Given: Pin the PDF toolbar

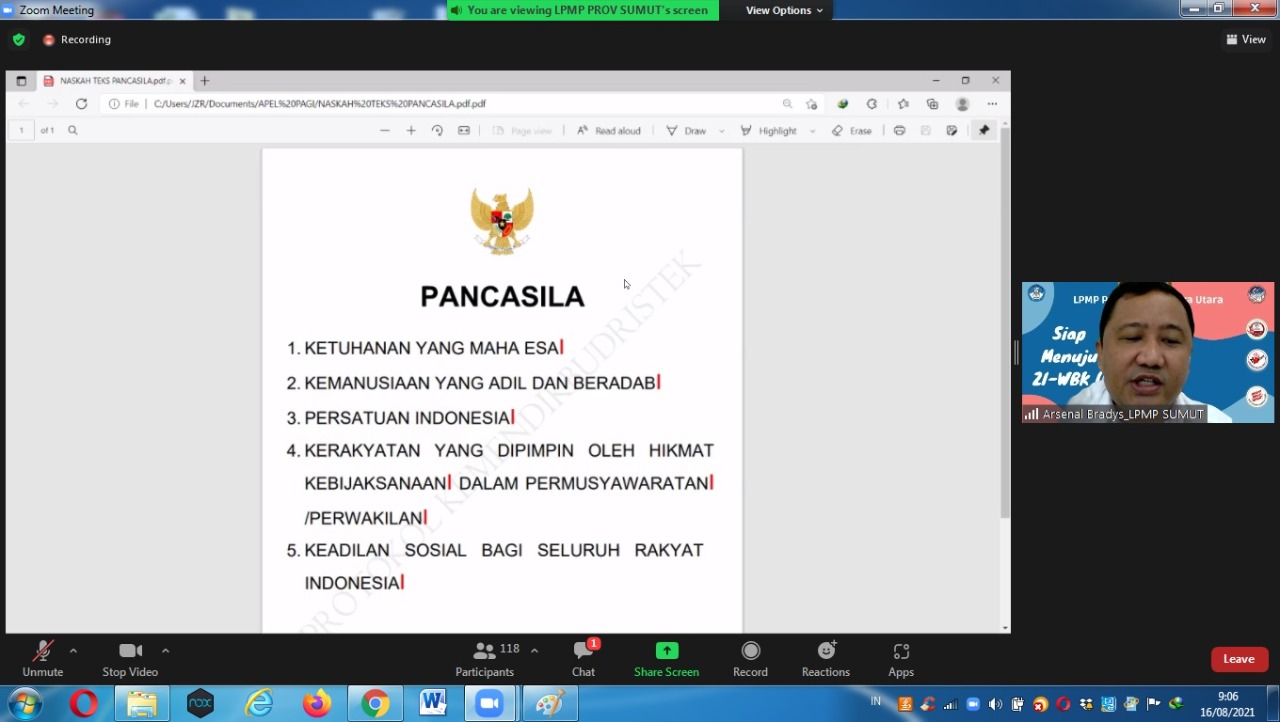Looking at the screenshot, I should [984, 131].
